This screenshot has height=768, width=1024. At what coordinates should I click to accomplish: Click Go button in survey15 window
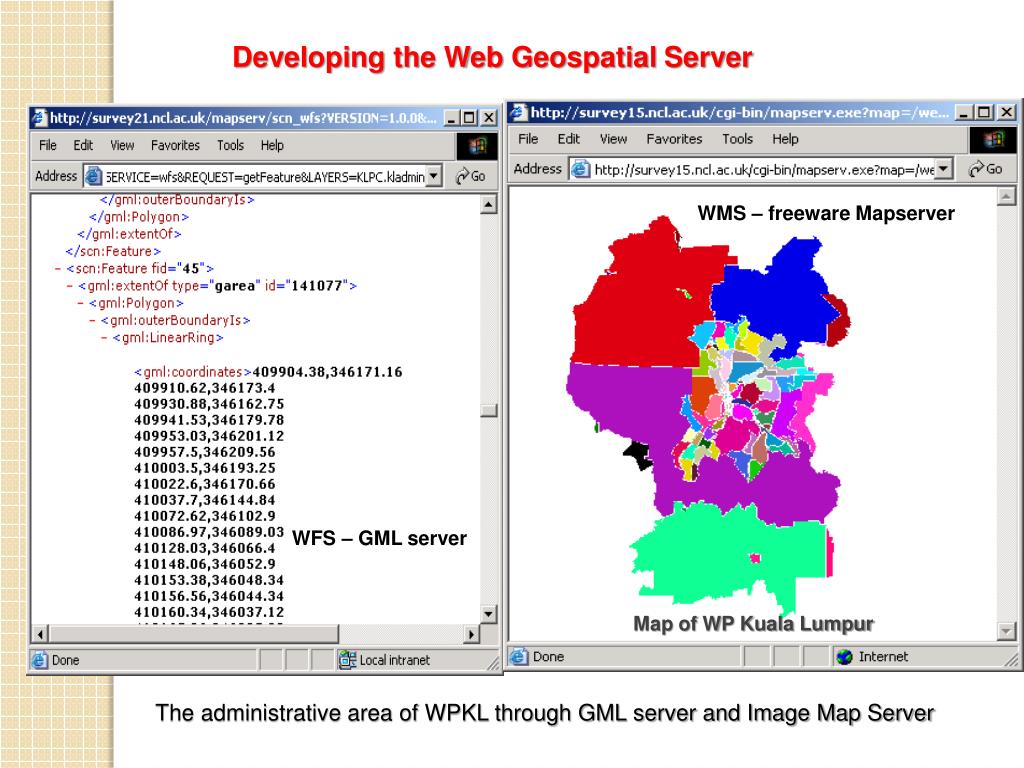pos(985,168)
